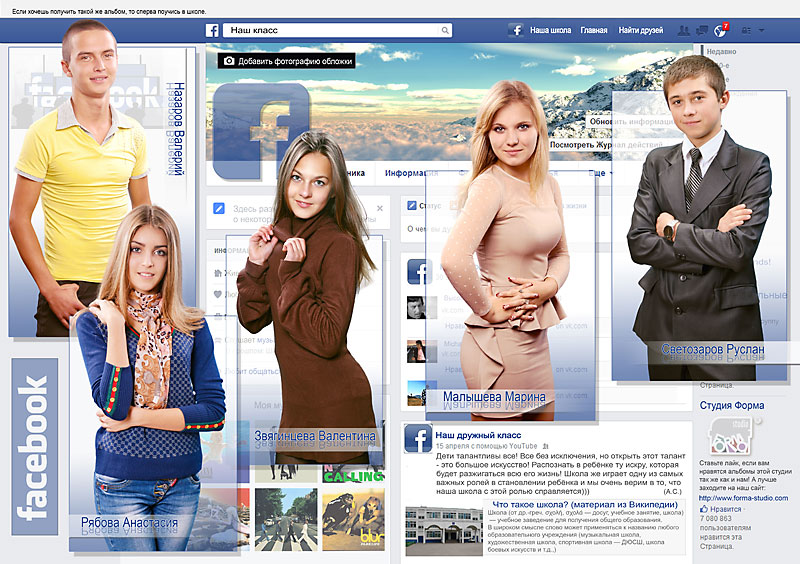Open the Наша школа profile icon
This screenshot has width=800, height=564.
pyautogui.click(x=516, y=30)
